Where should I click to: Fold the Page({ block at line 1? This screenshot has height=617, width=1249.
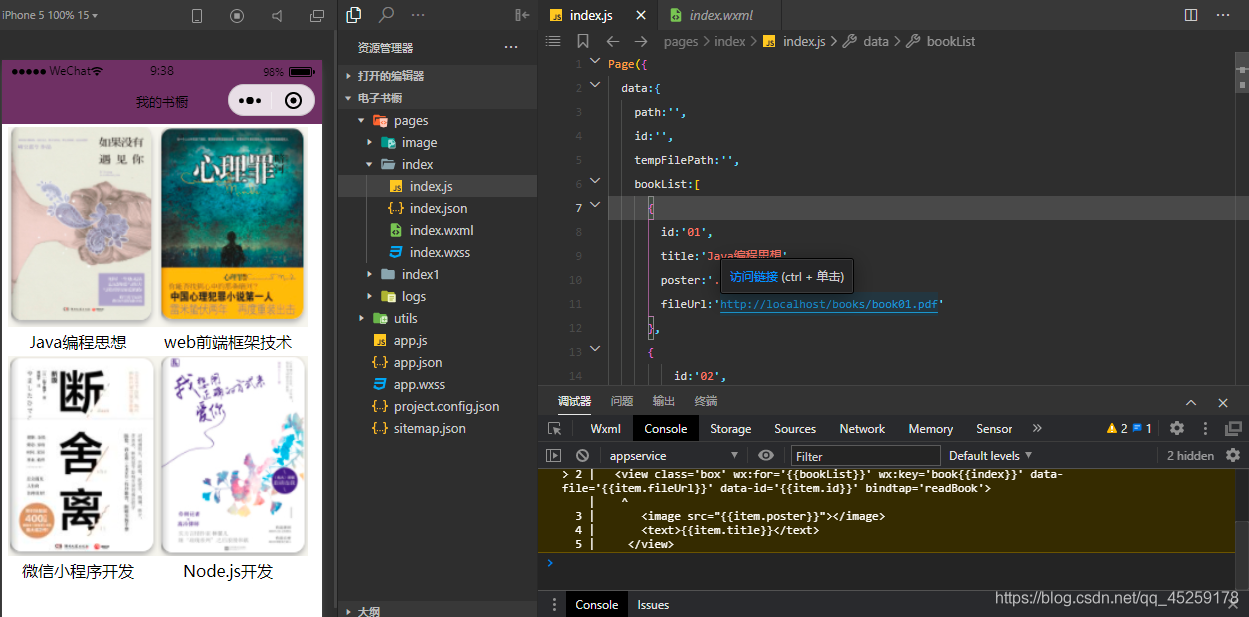[596, 63]
